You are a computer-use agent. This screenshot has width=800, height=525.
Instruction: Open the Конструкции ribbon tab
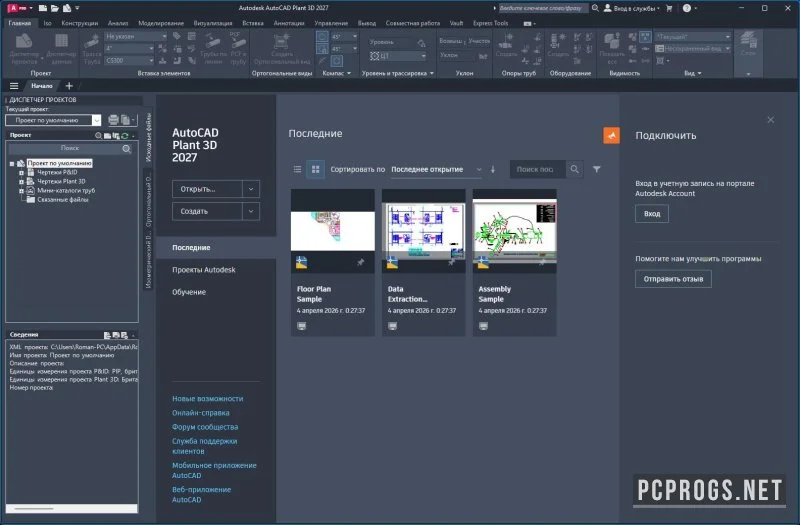pos(80,23)
